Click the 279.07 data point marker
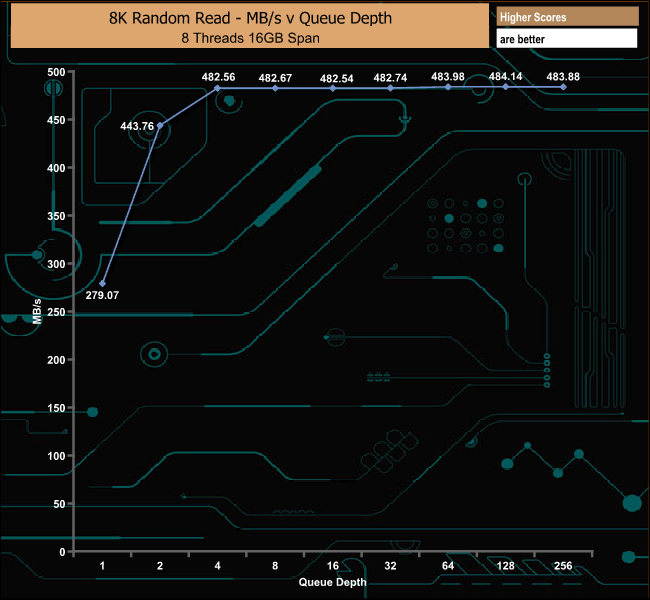 pyautogui.click(x=102, y=283)
